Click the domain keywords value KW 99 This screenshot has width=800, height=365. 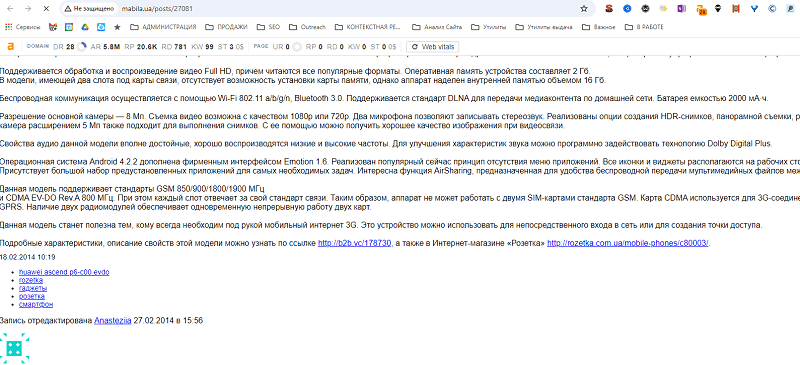click(203, 46)
